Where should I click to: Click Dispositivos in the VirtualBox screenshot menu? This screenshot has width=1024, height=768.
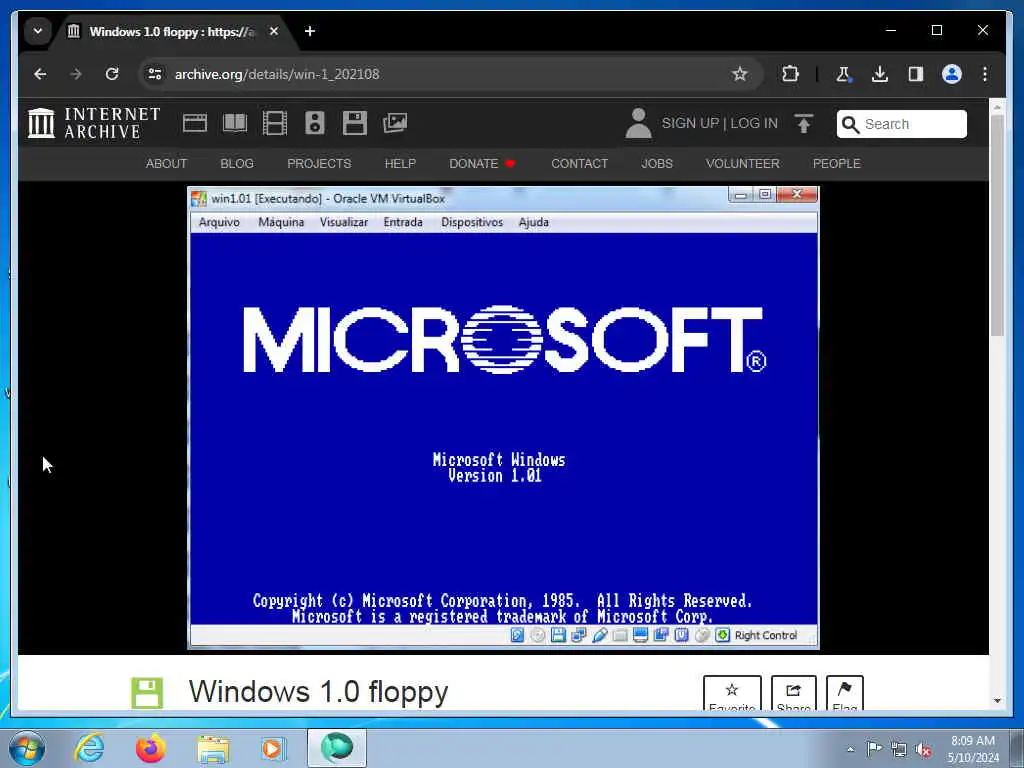point(472,222)
